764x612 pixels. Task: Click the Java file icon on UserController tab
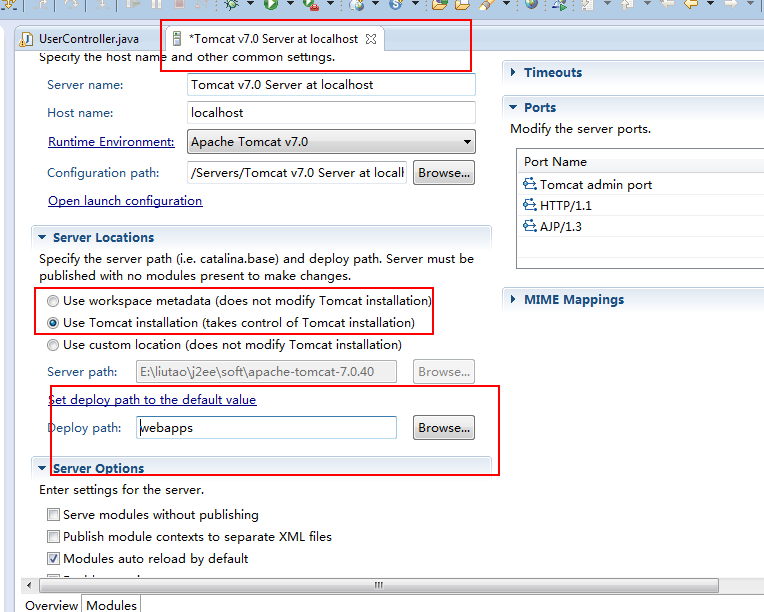26,39
